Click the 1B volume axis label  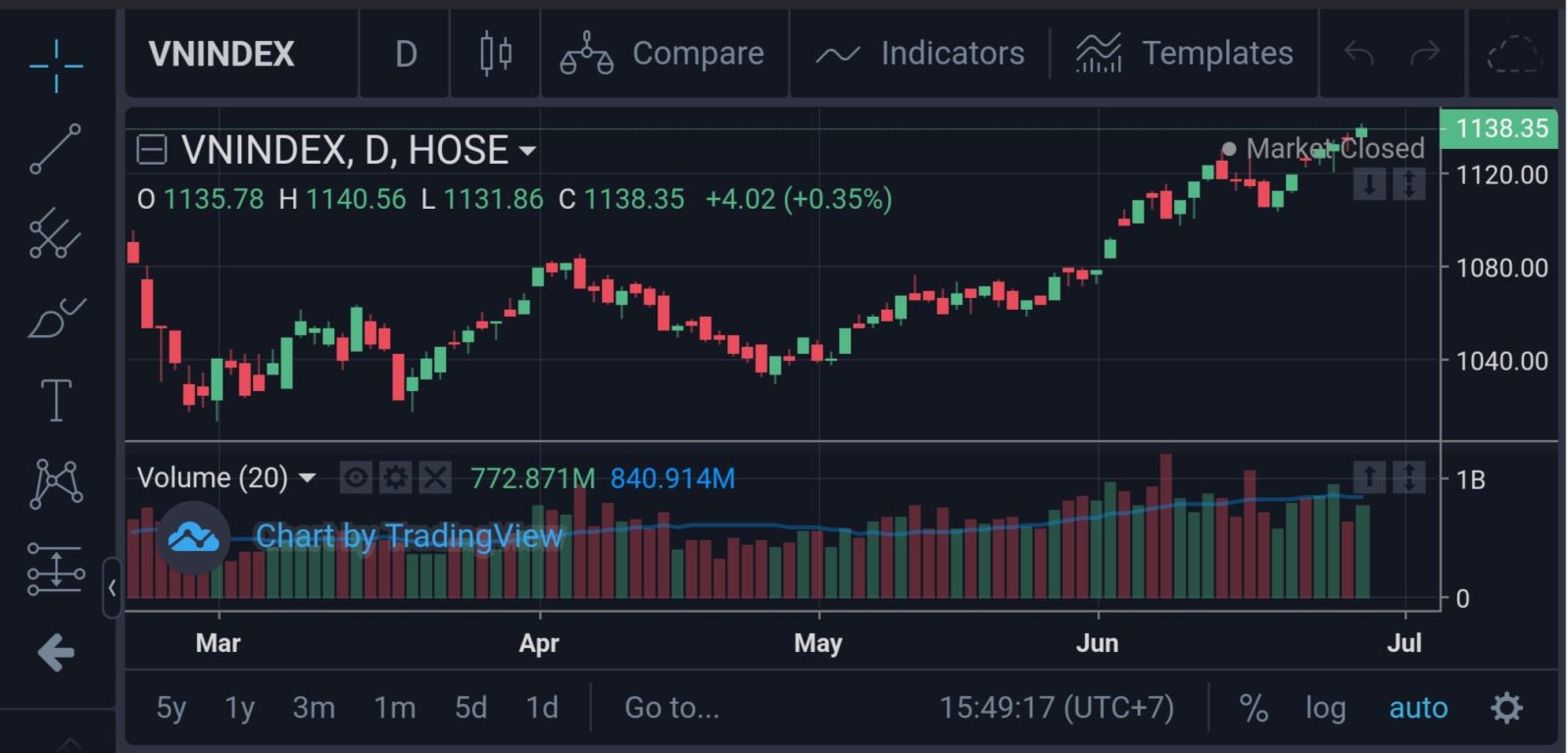(1470, 480)
